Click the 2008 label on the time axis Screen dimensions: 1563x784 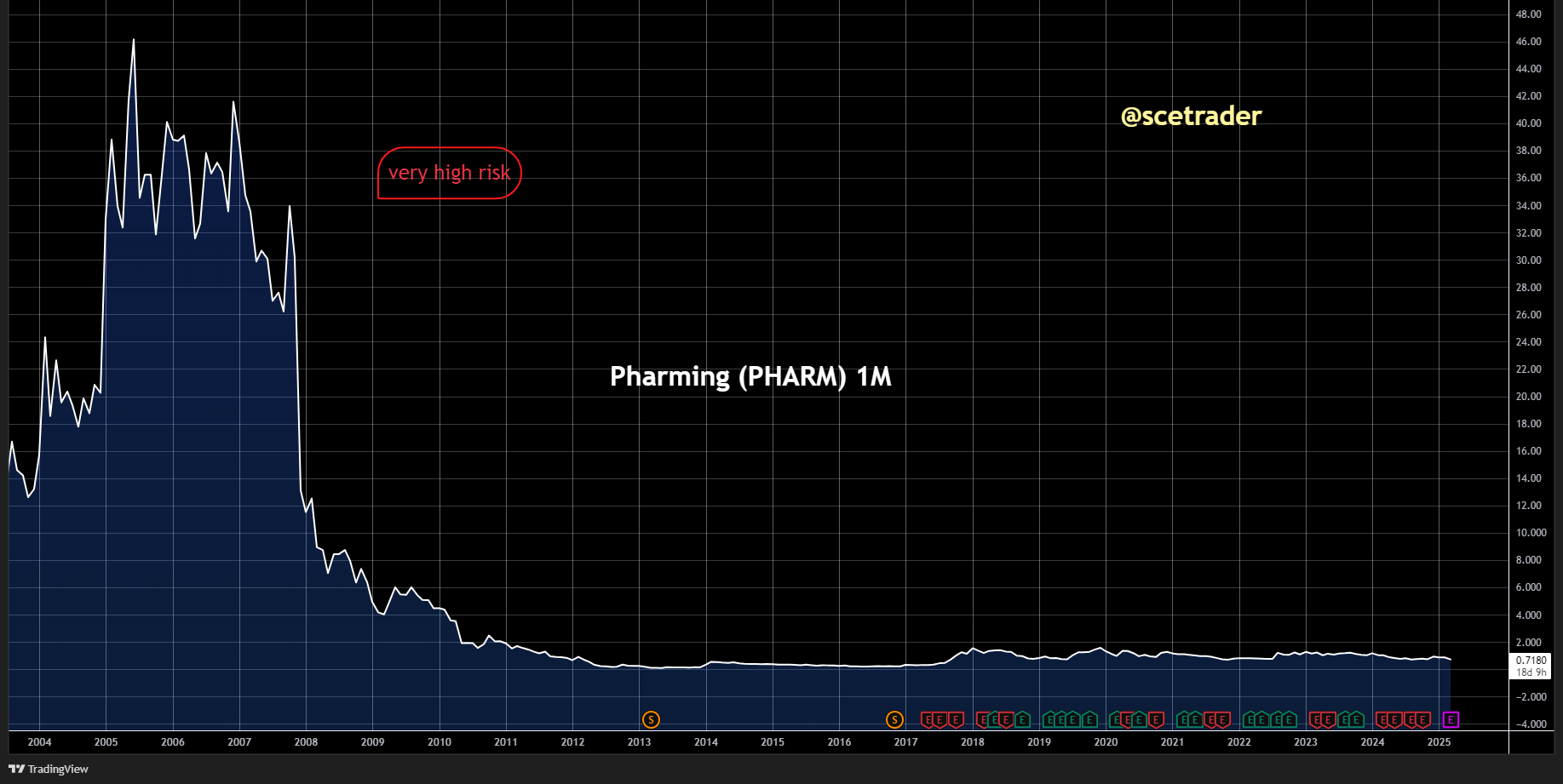pos(306,742)
